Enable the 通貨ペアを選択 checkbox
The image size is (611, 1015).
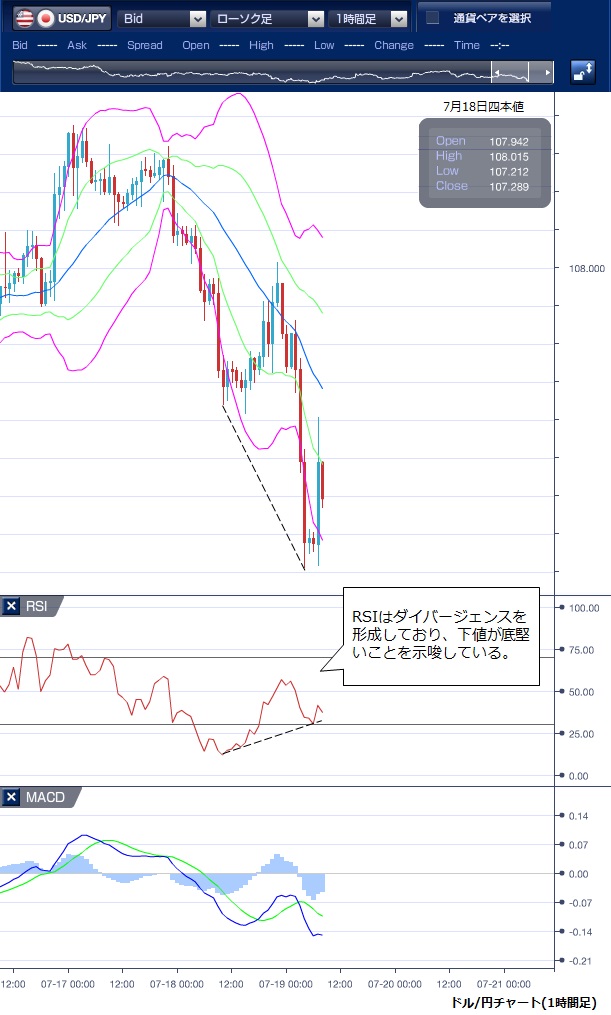coord(432,18)
